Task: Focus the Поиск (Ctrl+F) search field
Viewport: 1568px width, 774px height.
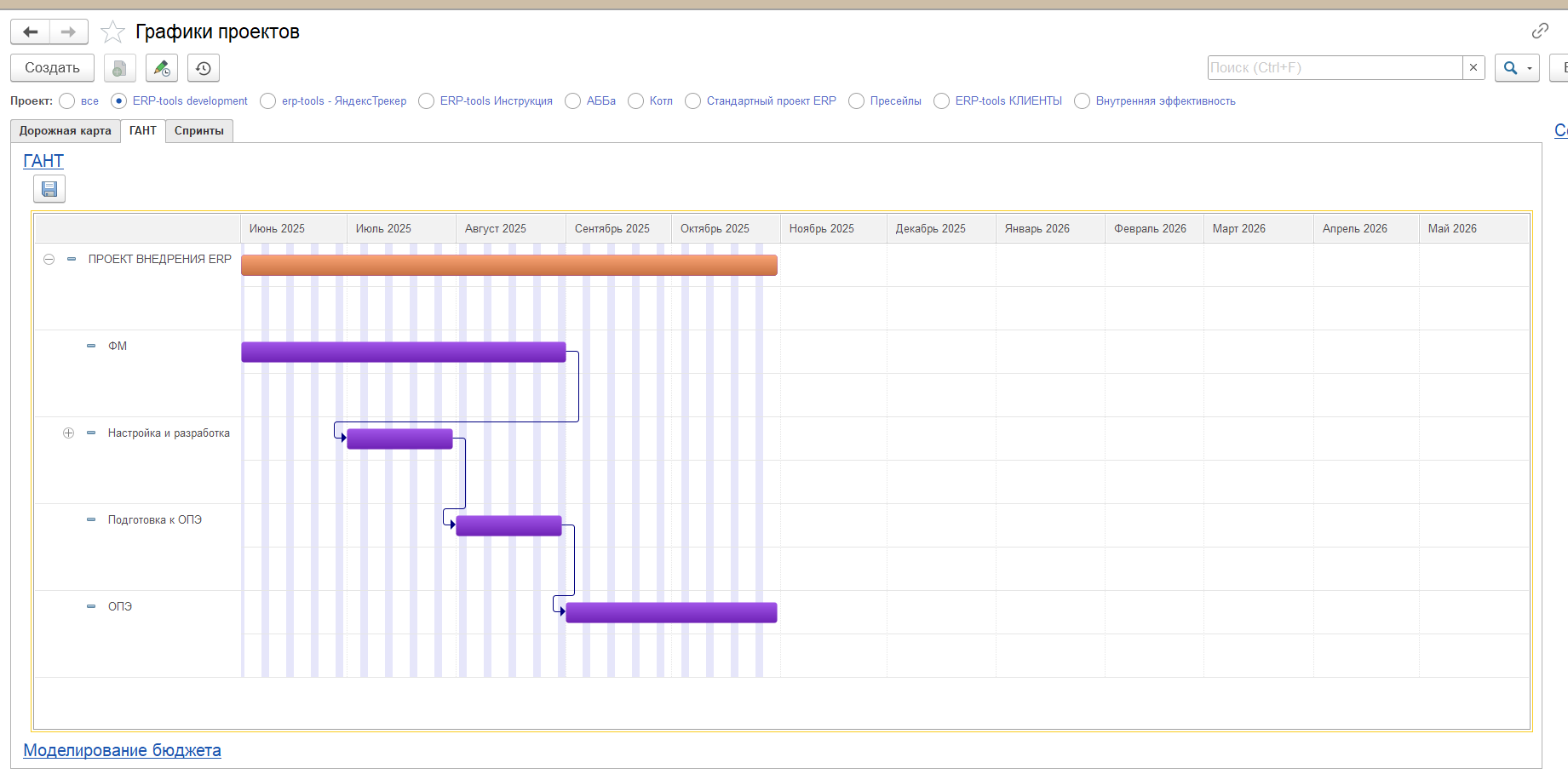Action: [1335, 68]
